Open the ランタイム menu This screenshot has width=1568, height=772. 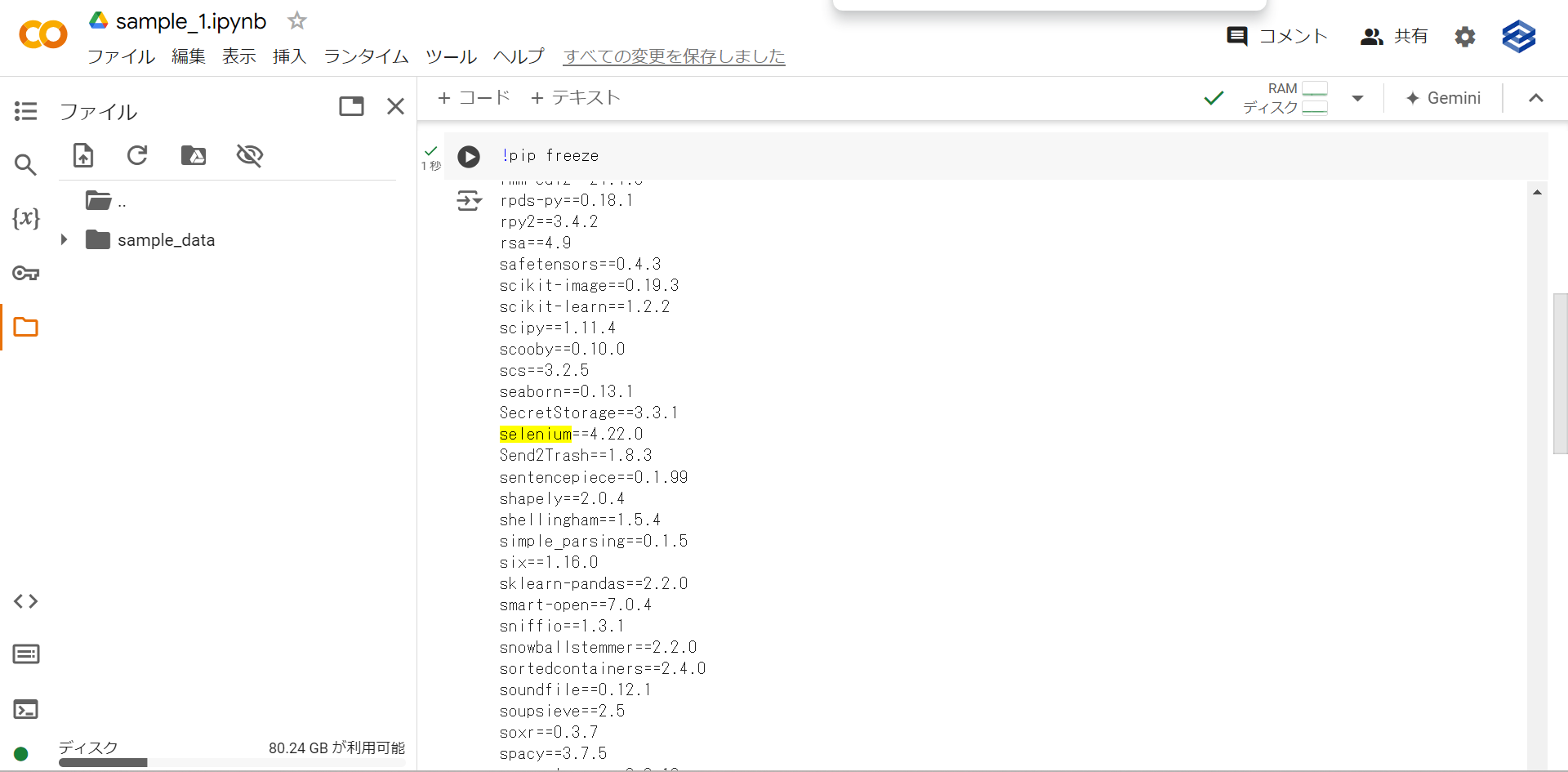point(365,56)
